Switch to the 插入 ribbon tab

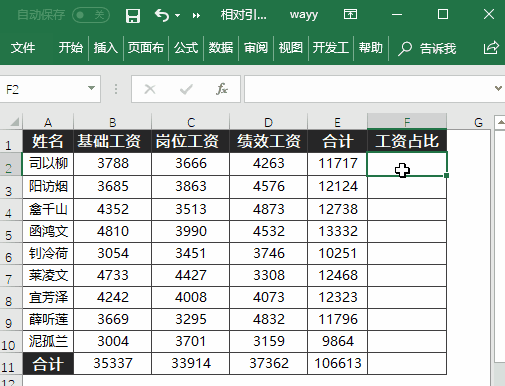(106, 48)
